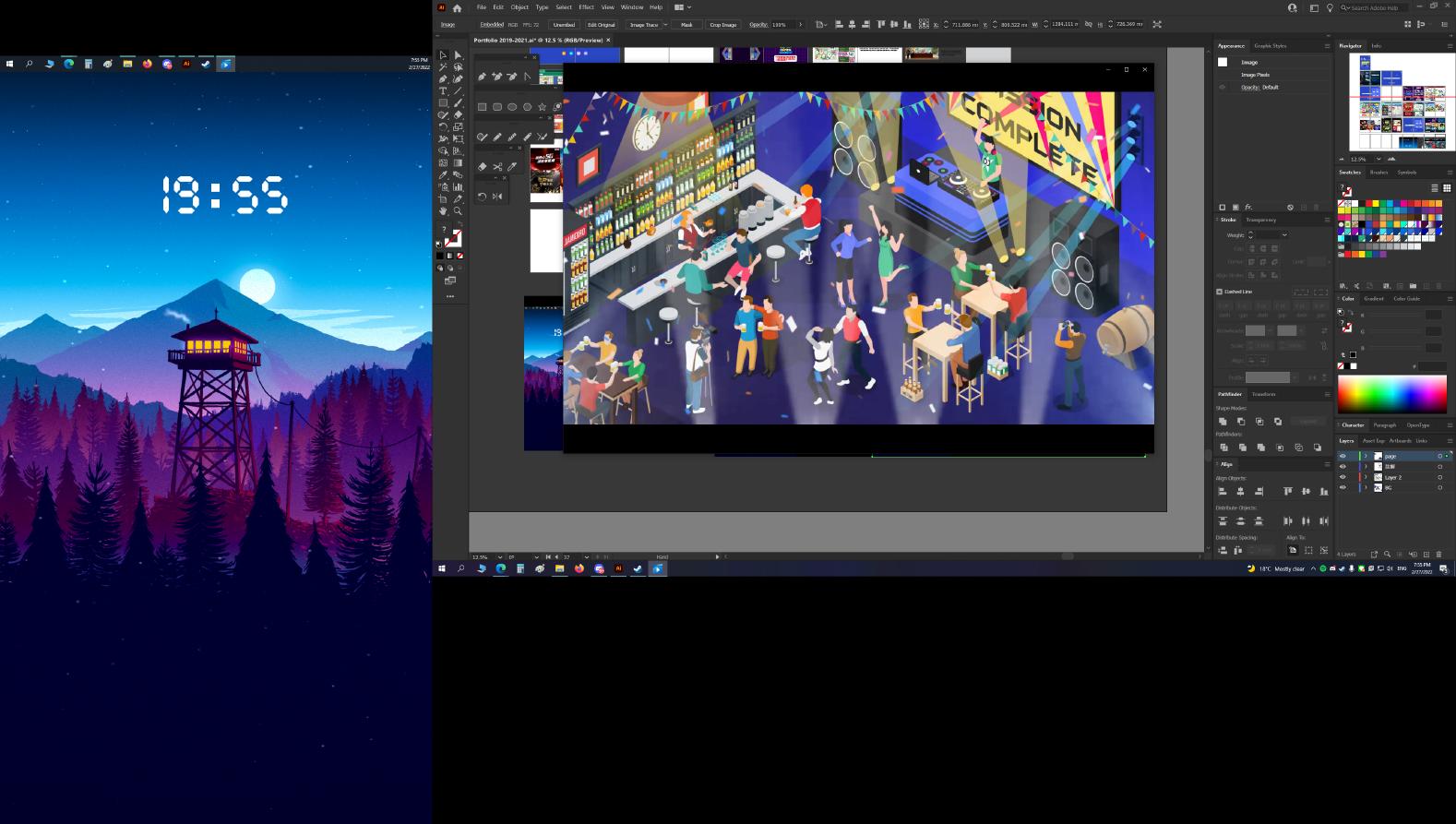Add new effect (fx) in Appearance panel
Image resolution: width=1456 pixels, height=824 pixels.
[x=1248, y=208]
